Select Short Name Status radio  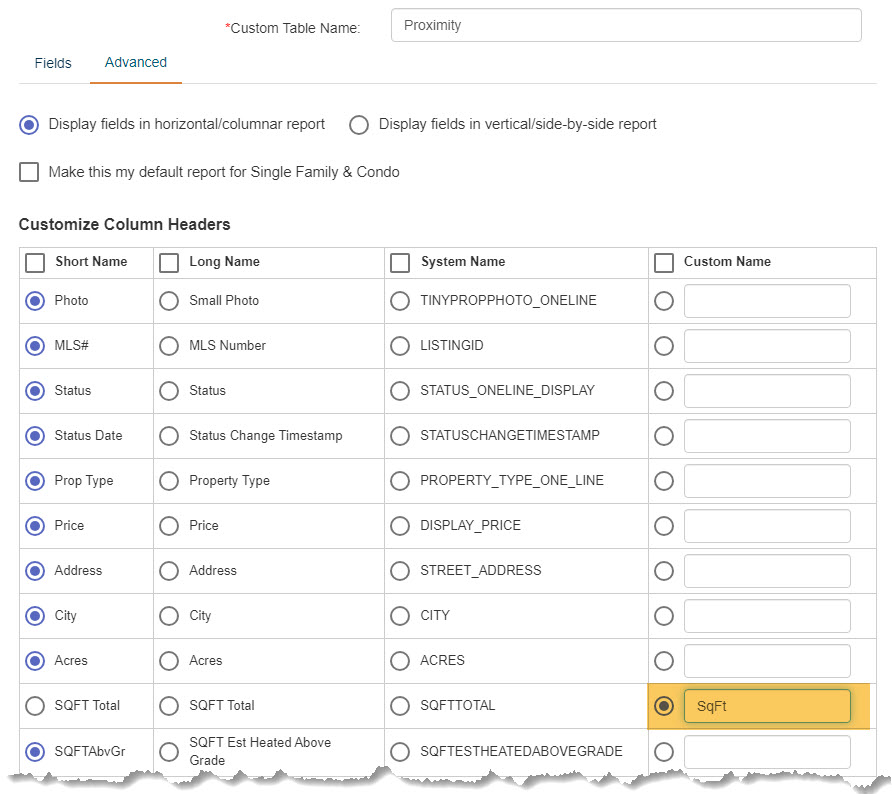[x=35, y=391]
